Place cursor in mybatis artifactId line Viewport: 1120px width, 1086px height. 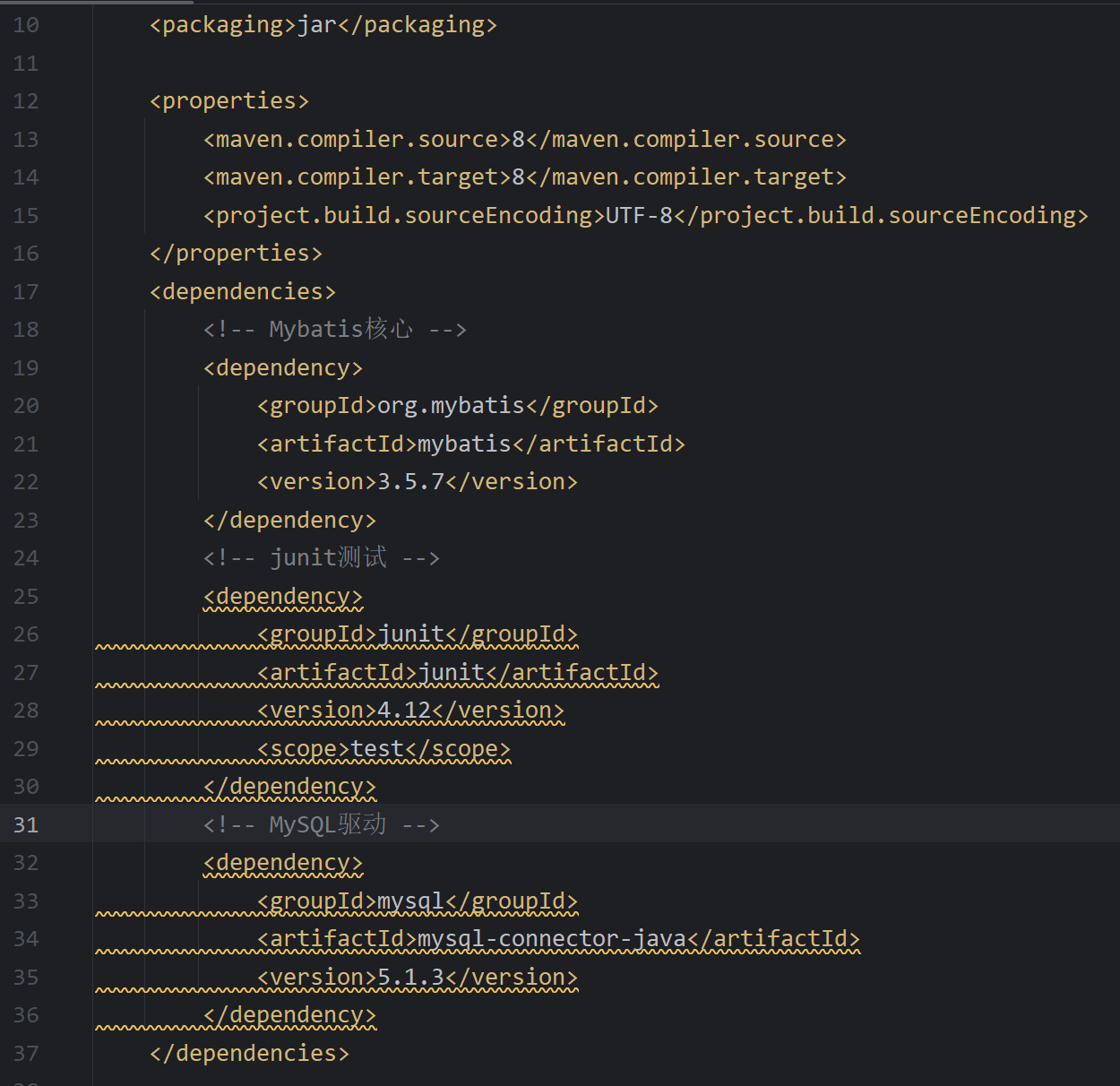470,444
